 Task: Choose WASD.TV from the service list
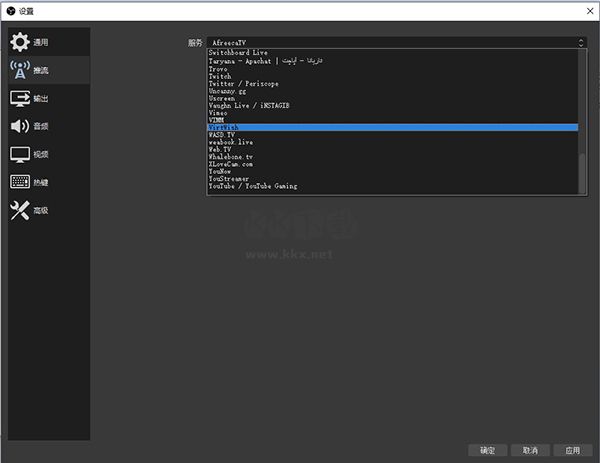point(393,135)
